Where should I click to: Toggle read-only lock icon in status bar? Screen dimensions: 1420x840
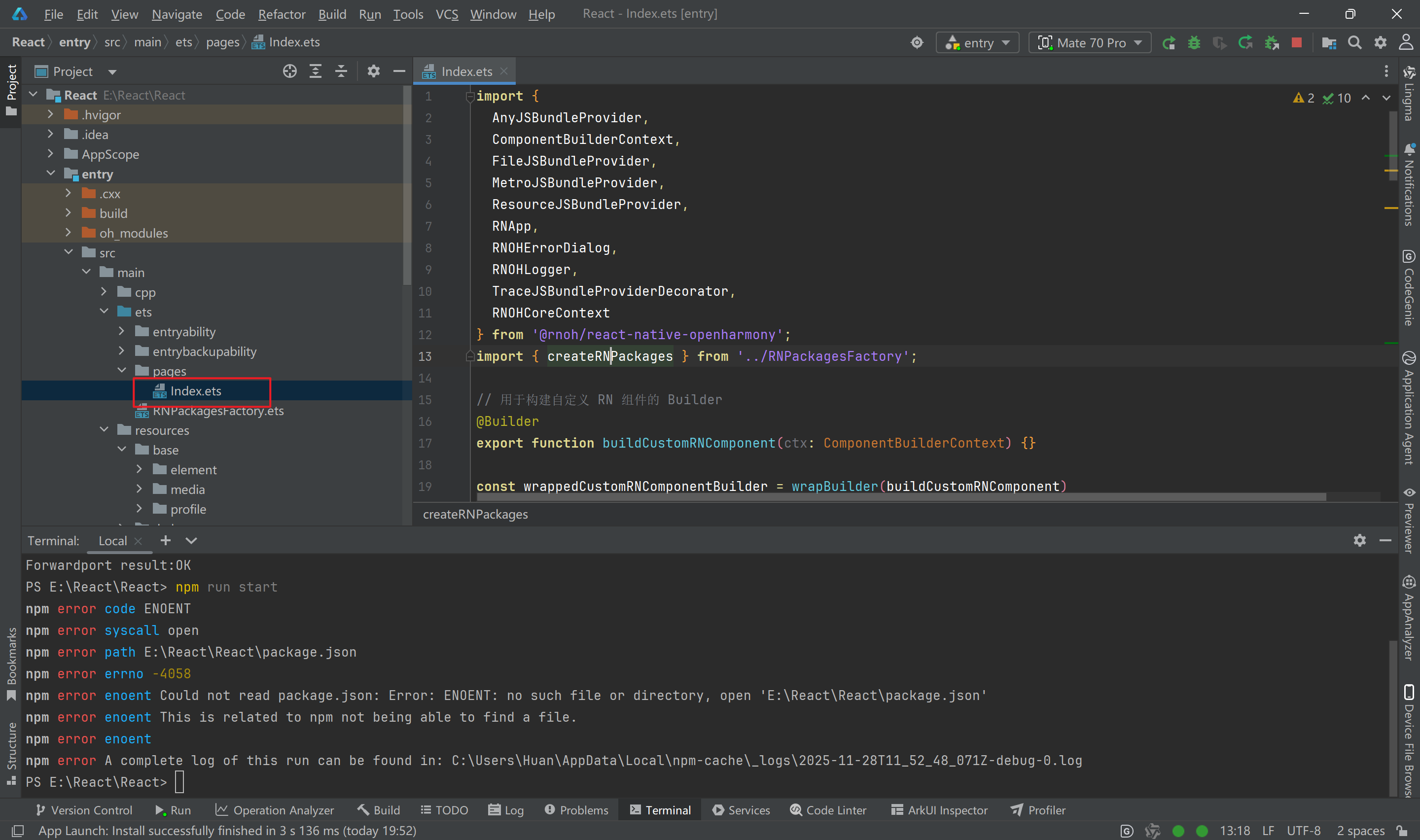pos(1402,830)
